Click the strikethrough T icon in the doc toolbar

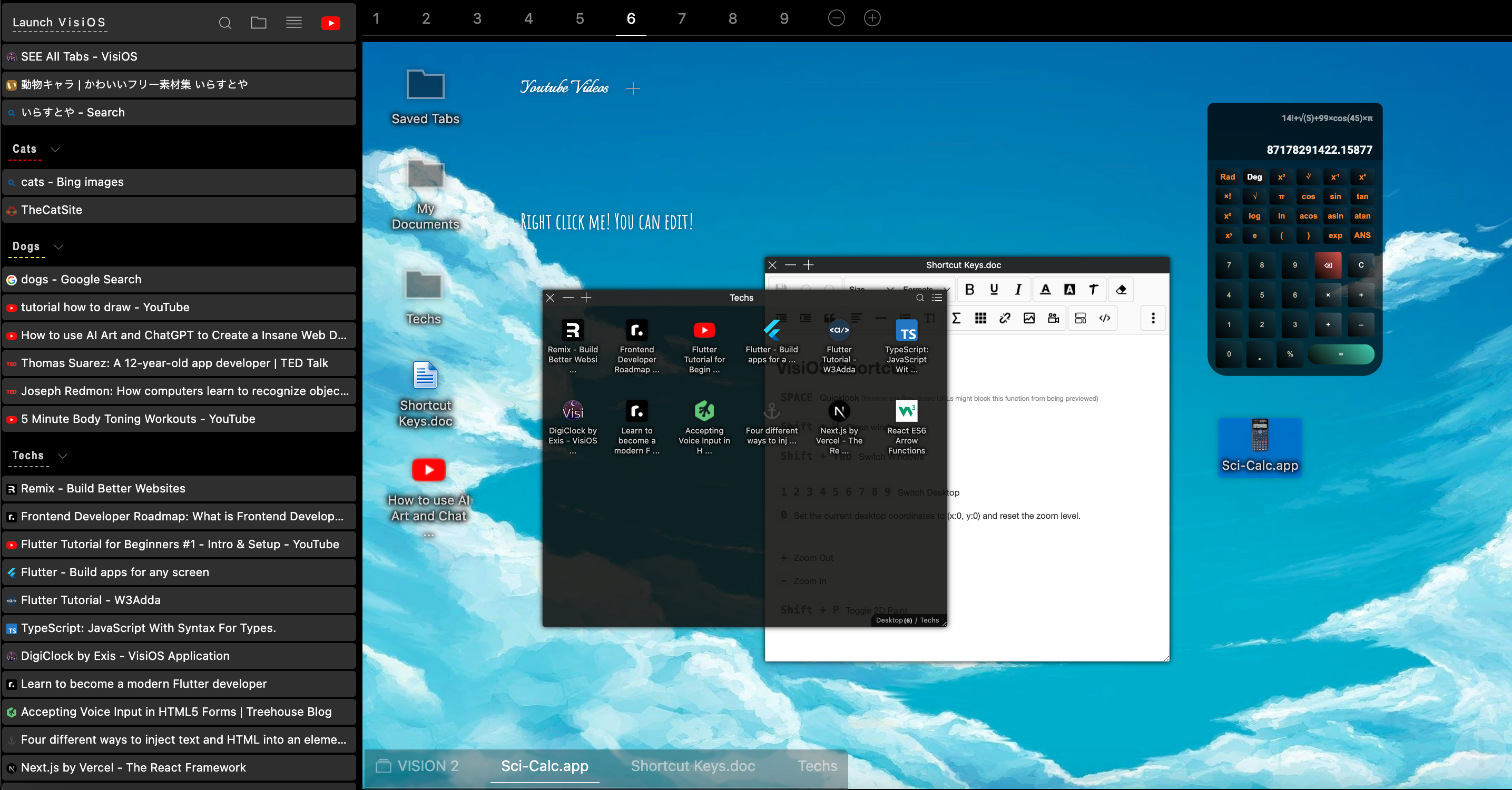(x=1094, y=289)
